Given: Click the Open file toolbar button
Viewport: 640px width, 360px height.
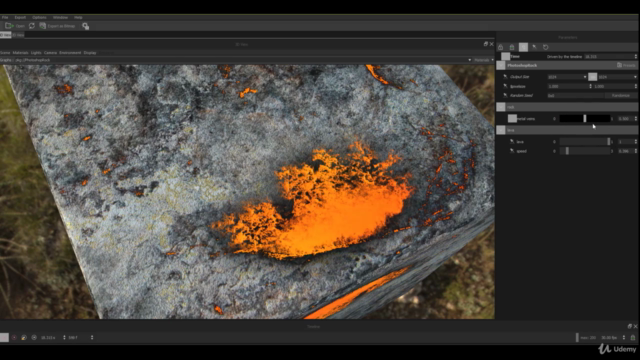Looking at the screenshot, I should tap(15, 26).
